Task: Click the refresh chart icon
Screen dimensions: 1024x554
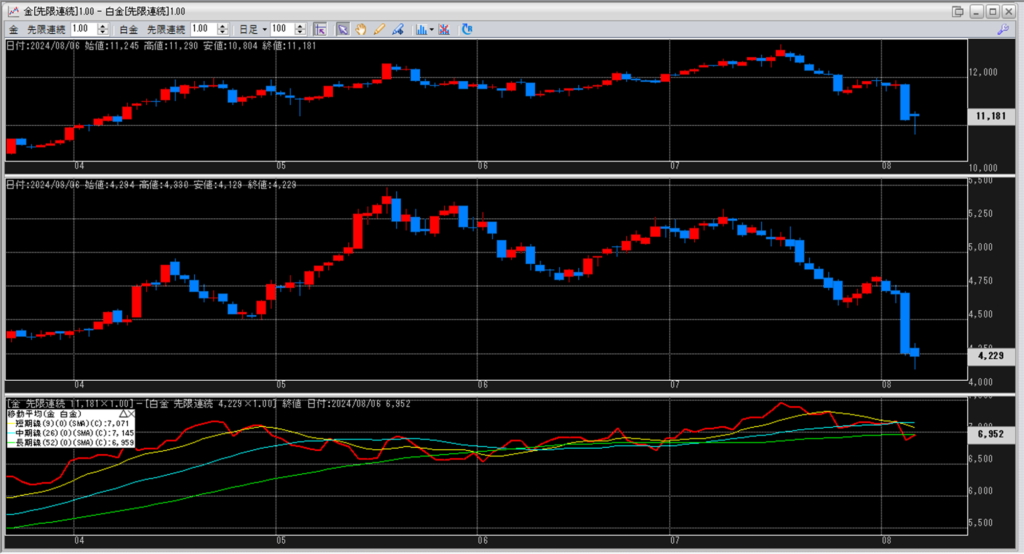Action: point(466,29)
